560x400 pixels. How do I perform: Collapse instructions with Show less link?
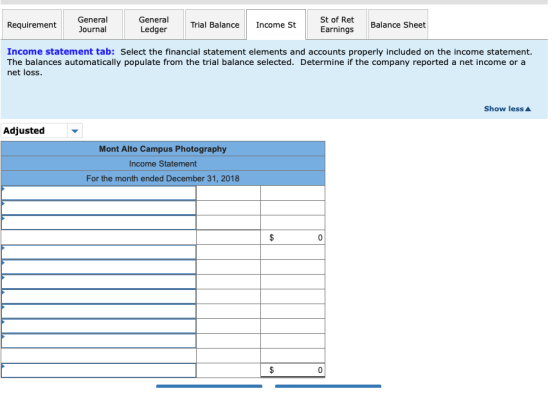pos(507,109)
